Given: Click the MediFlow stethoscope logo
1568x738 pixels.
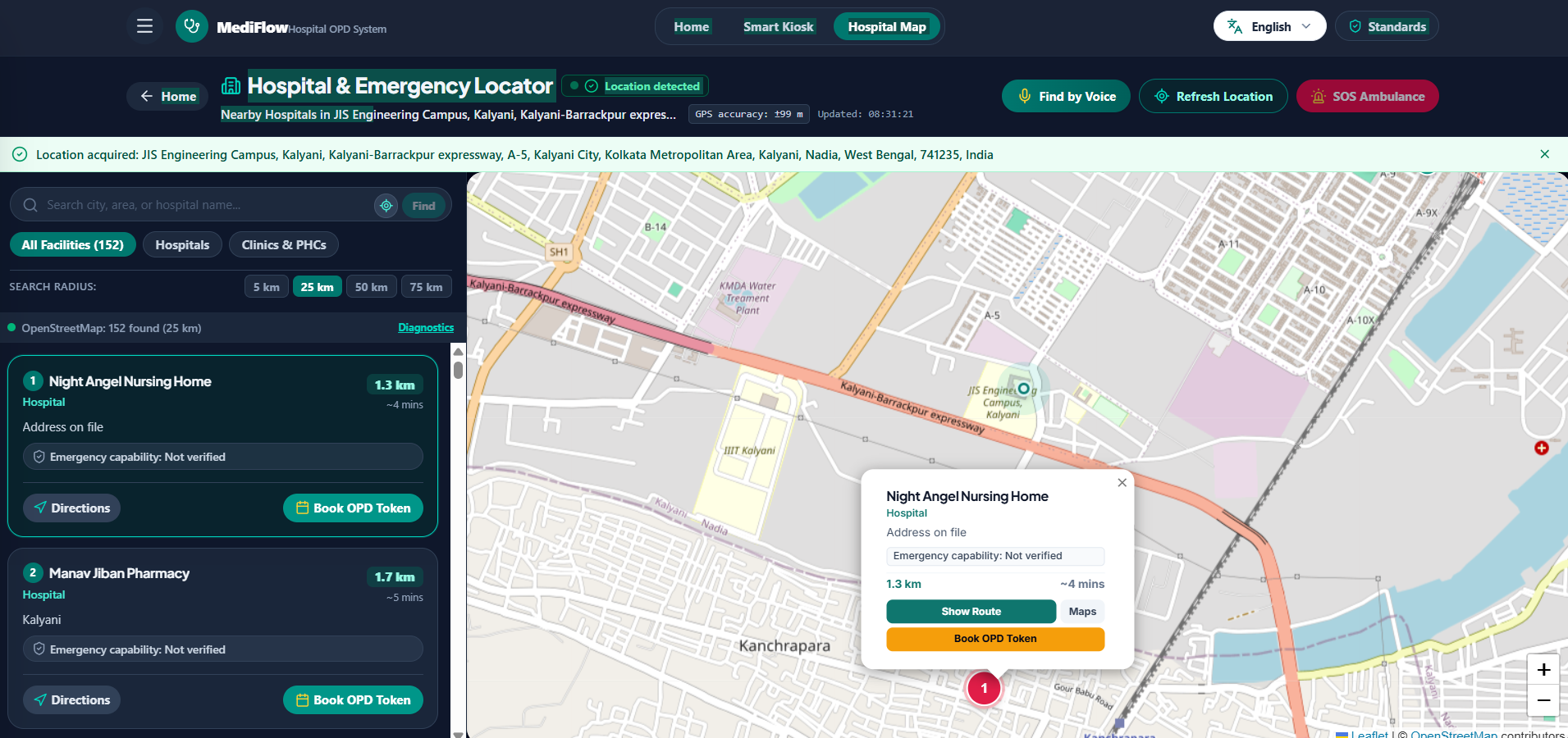Looking at the screenshot, I should point(192,26).
